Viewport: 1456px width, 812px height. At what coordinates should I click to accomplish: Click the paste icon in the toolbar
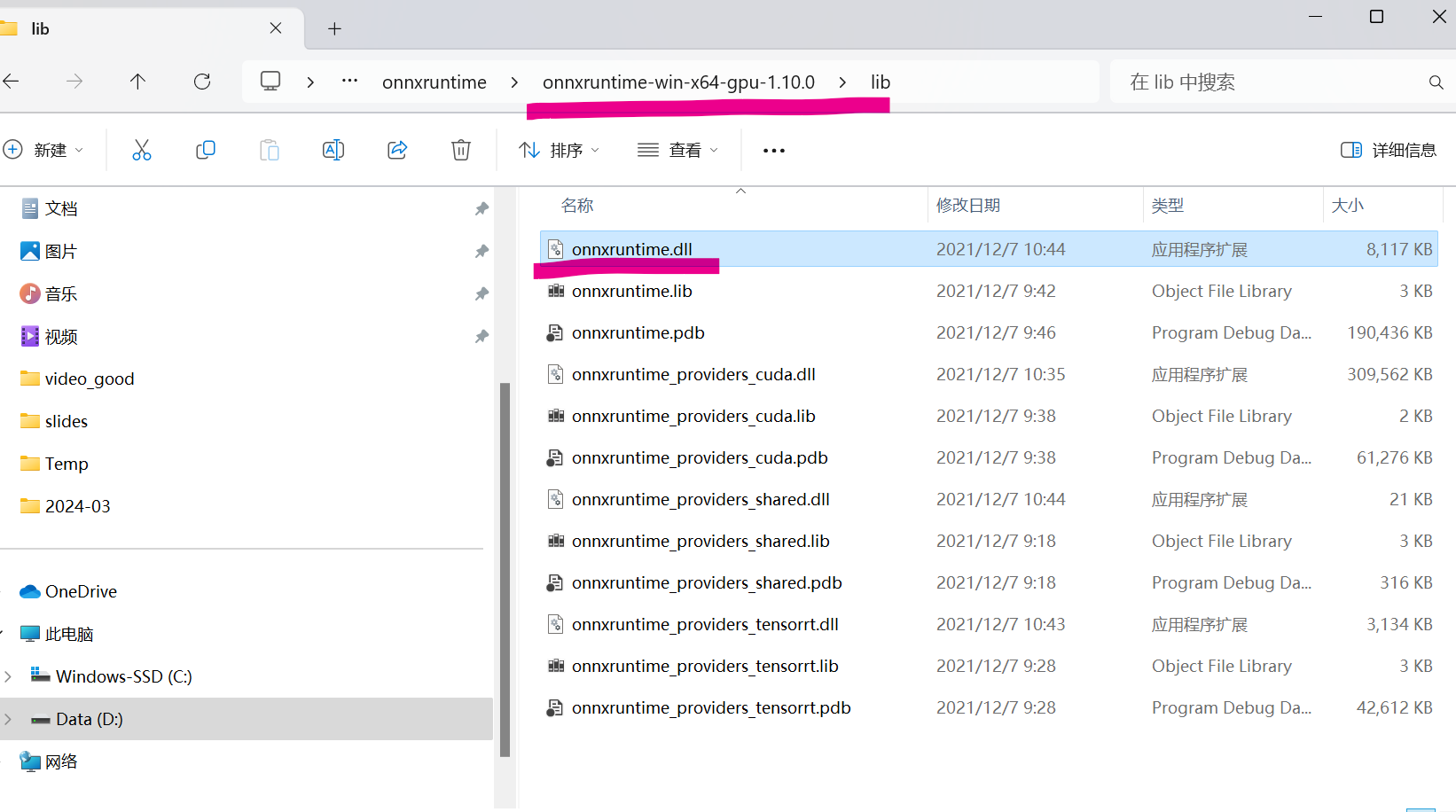270,149
